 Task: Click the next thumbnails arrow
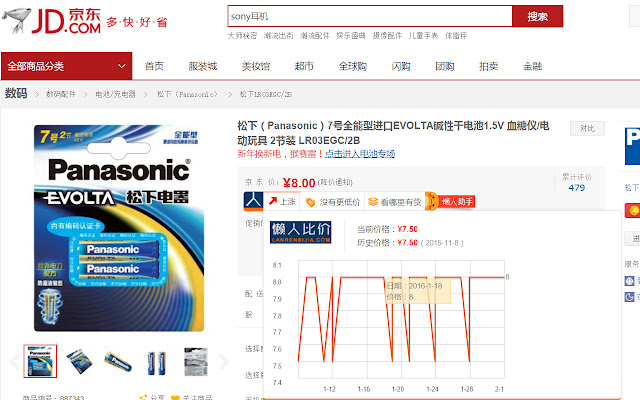coord(224,362)
